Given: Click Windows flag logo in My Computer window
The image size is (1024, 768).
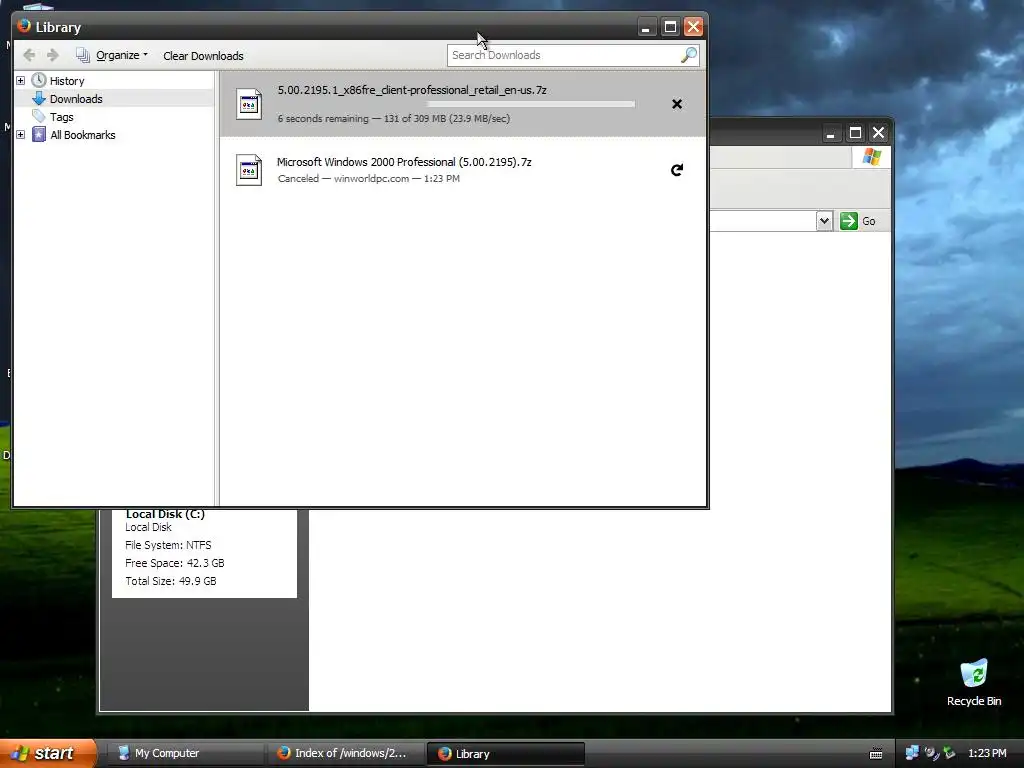Looking at the screenshot, I should pos(872,157).
